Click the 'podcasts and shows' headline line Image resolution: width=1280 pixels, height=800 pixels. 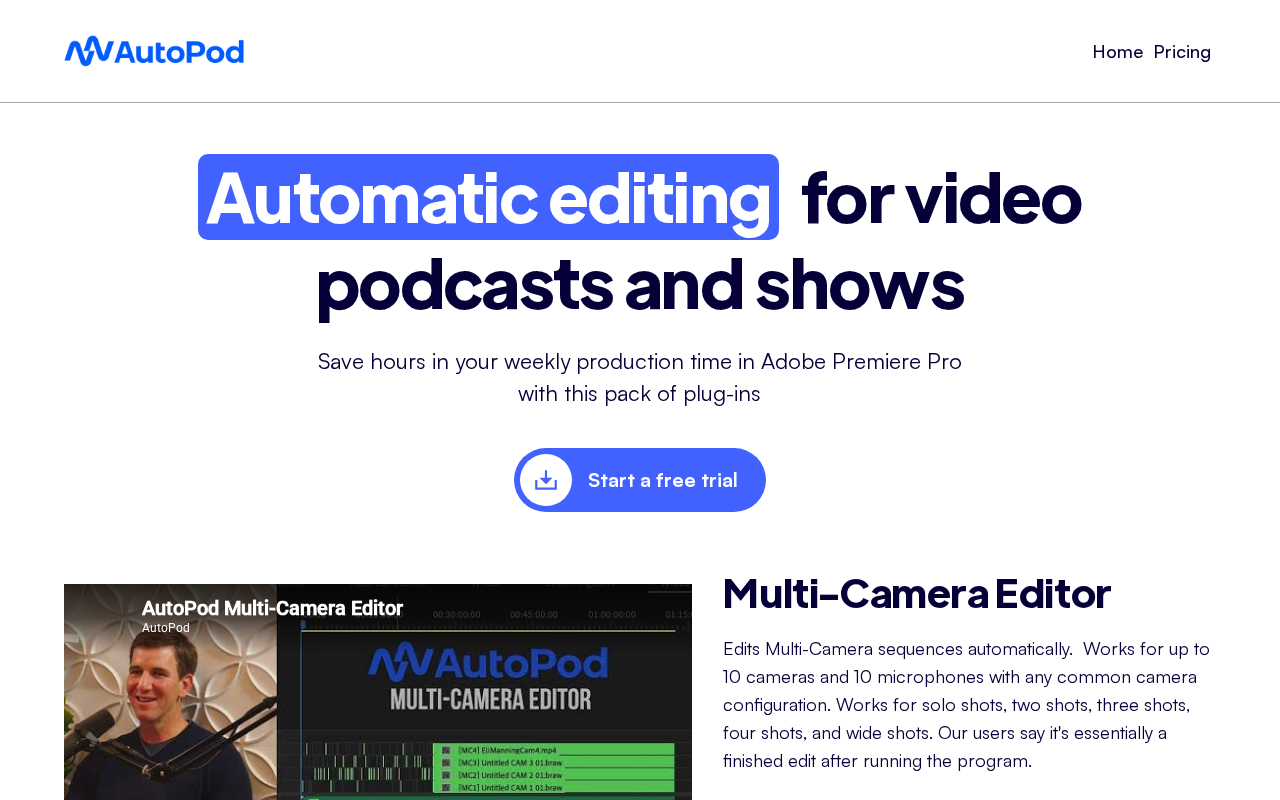tap(640, 283)
